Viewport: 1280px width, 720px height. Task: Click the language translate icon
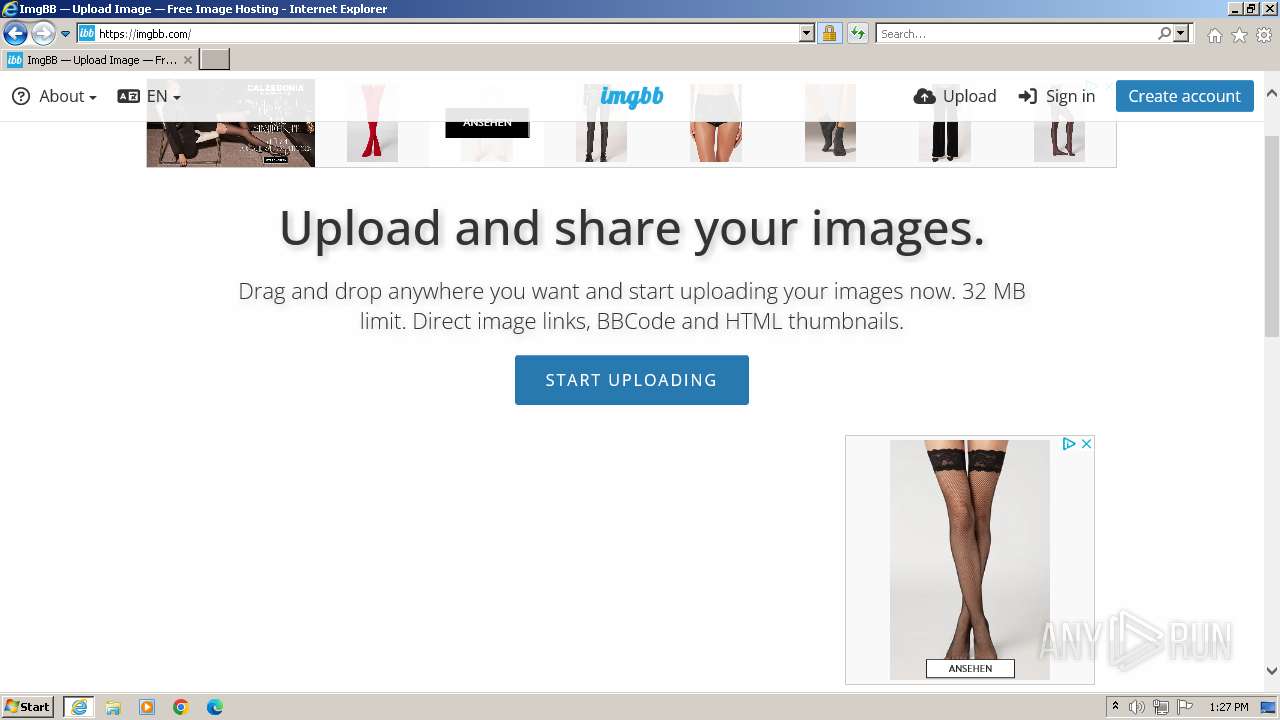click(x=128, y=96)
